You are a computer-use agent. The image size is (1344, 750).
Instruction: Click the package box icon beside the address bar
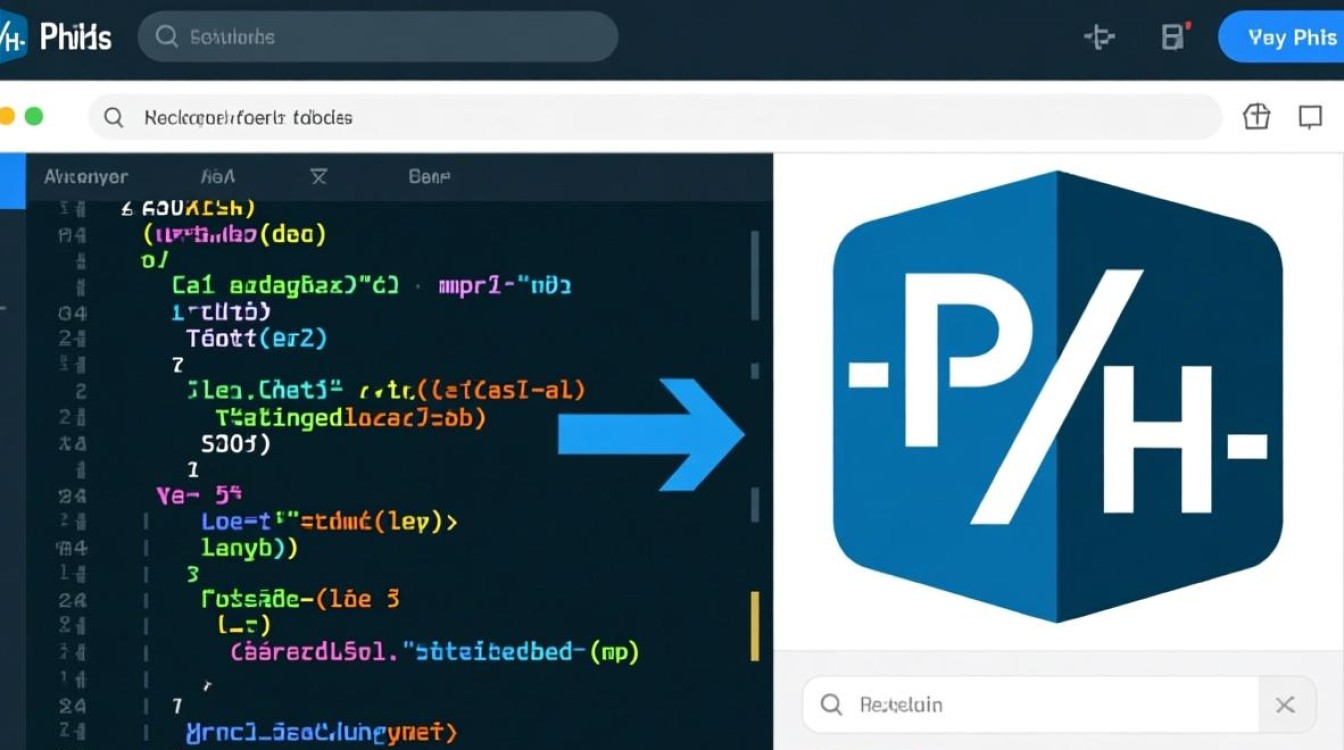pos(1256,117)
